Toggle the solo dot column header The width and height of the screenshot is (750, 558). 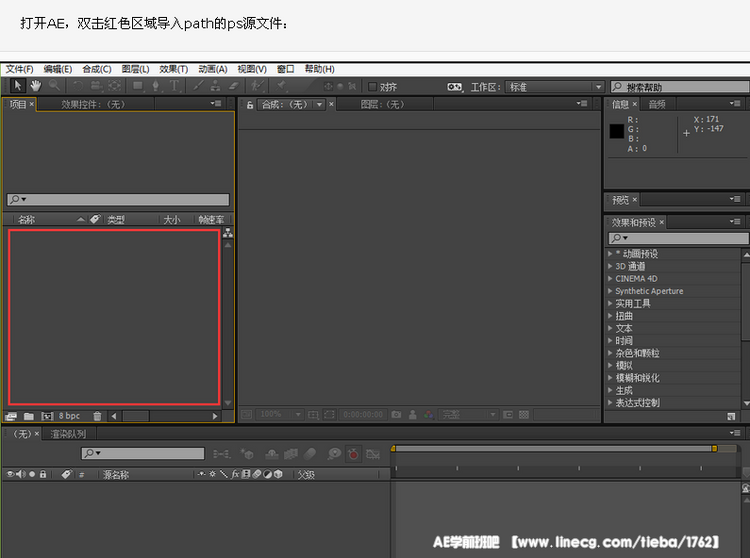click(x=32, y=474)
